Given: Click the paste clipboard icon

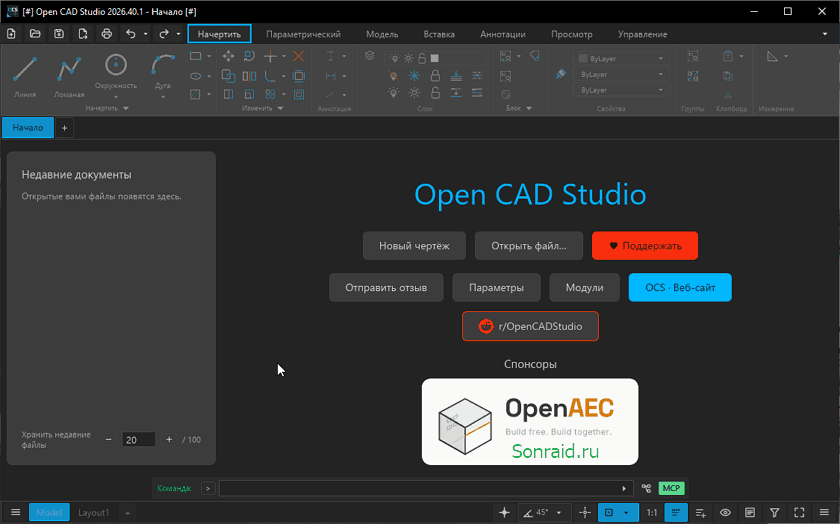Looking at the screenshot, I should [728, 56].
